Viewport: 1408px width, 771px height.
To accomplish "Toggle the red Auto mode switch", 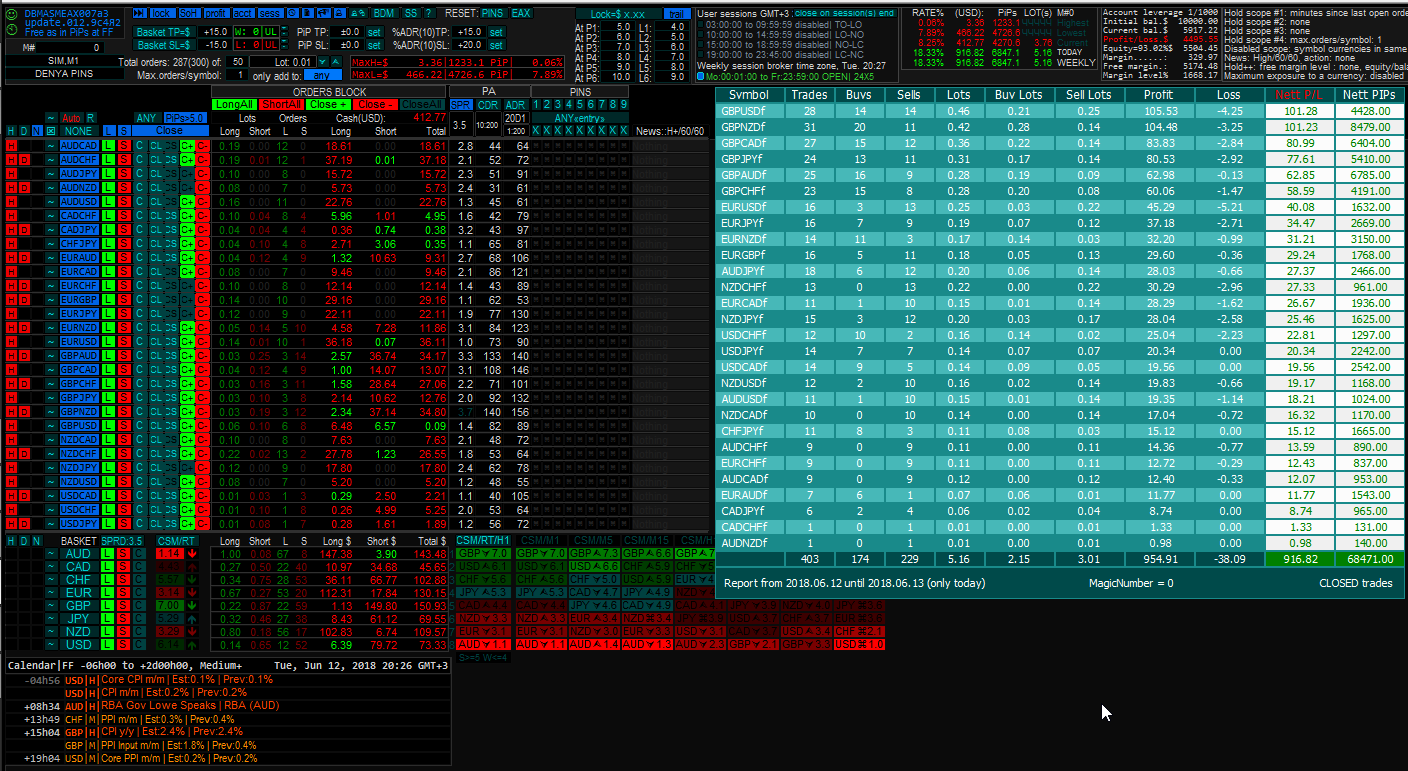I will click(71, 118).
